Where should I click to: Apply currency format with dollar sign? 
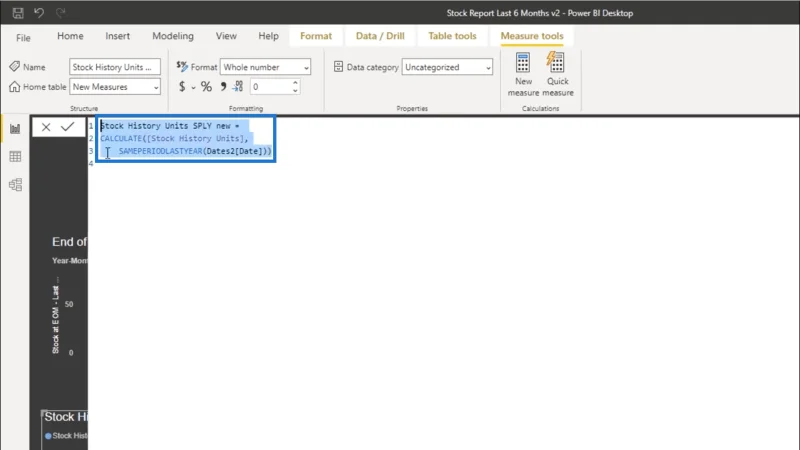[182, 87]
